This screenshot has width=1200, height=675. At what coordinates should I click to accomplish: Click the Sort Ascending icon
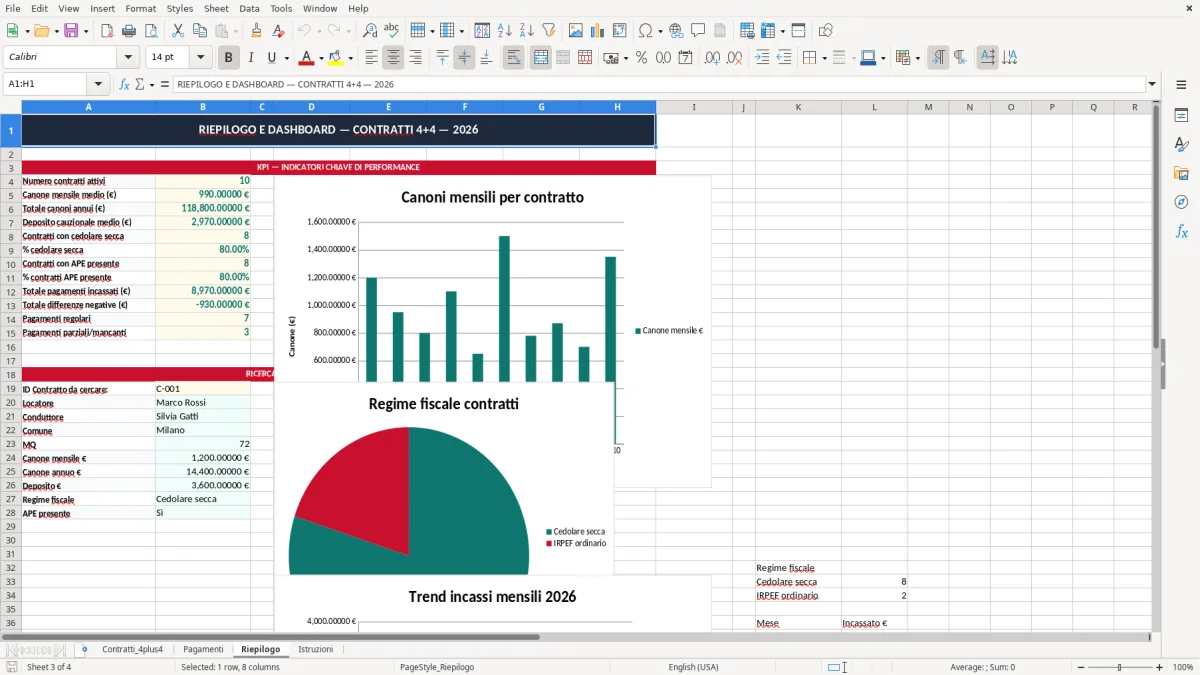(x=505, y=31)
